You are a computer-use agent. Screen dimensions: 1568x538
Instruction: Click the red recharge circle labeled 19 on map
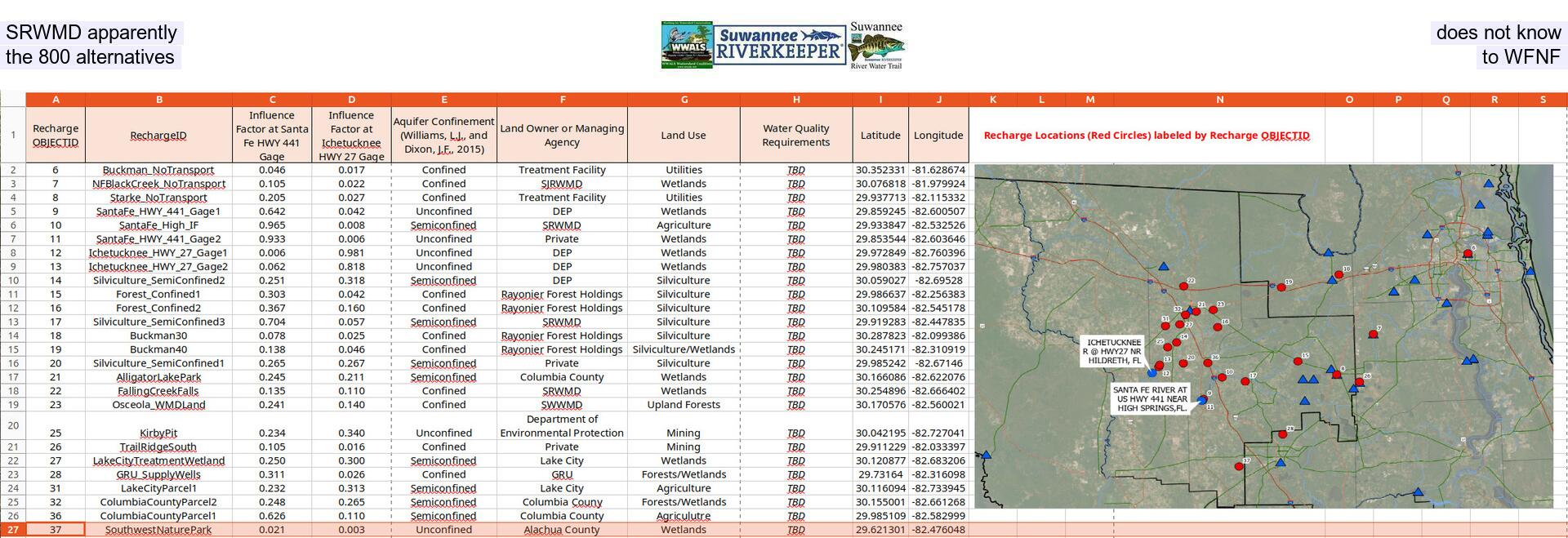coord(1281,287)
